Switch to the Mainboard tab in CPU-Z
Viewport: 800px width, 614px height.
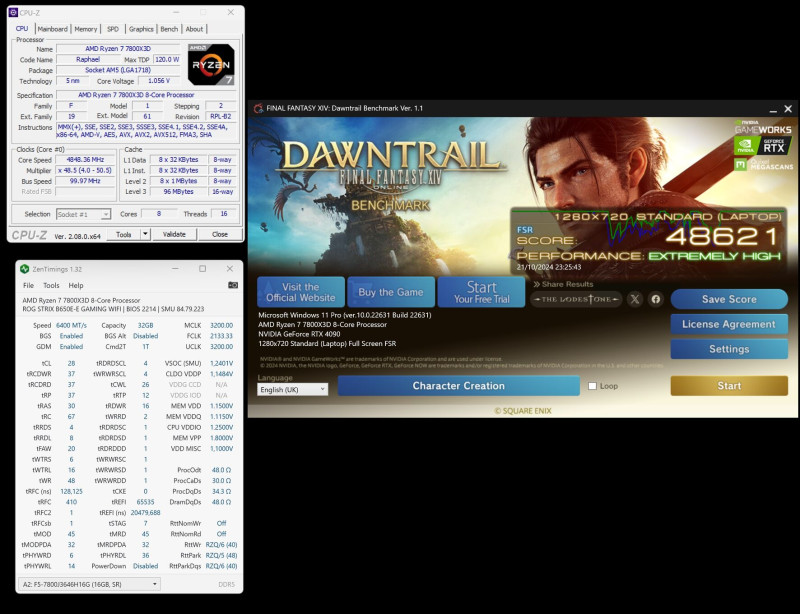point(52,29)
